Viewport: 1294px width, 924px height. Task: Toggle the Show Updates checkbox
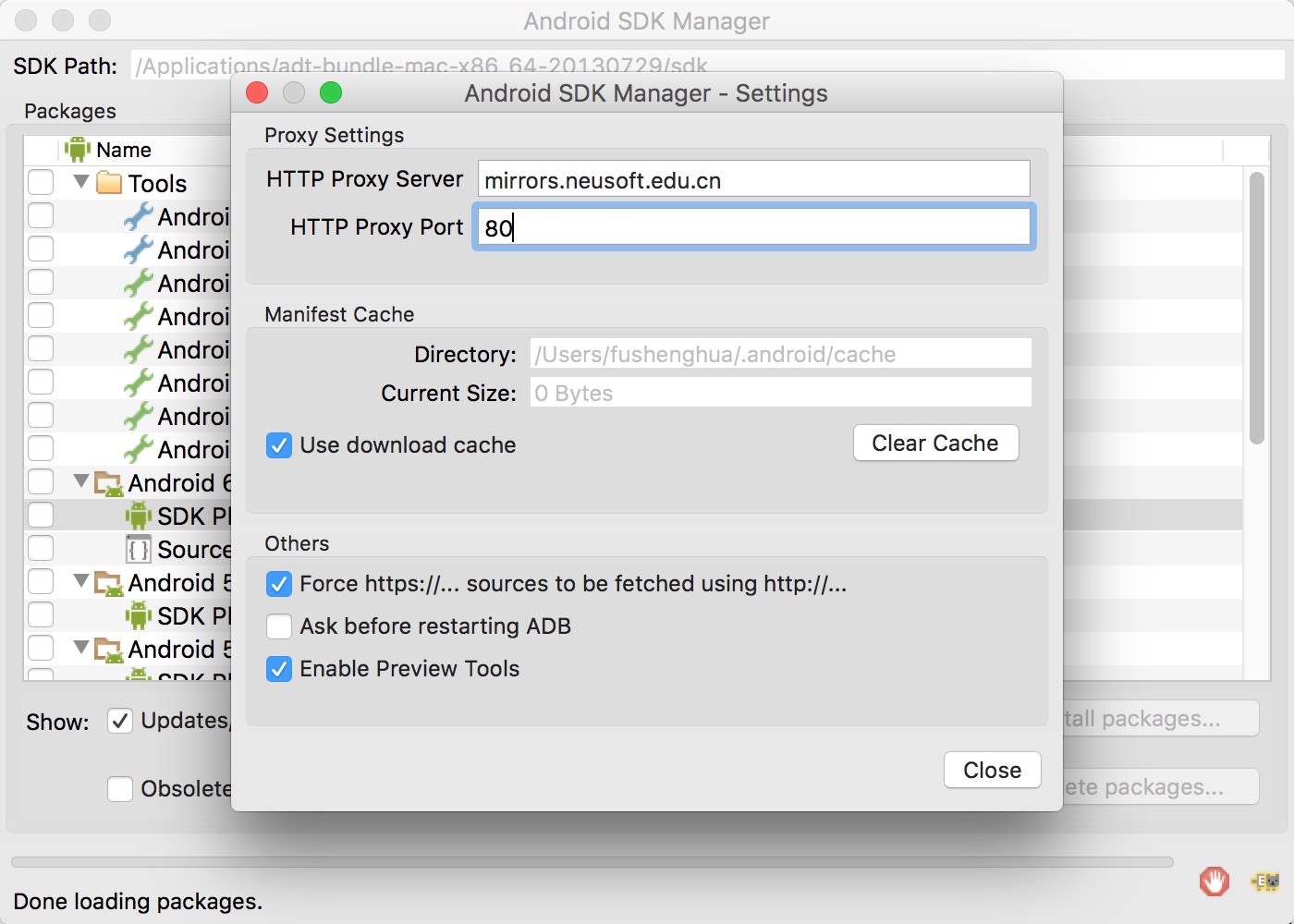click(120, 721)
